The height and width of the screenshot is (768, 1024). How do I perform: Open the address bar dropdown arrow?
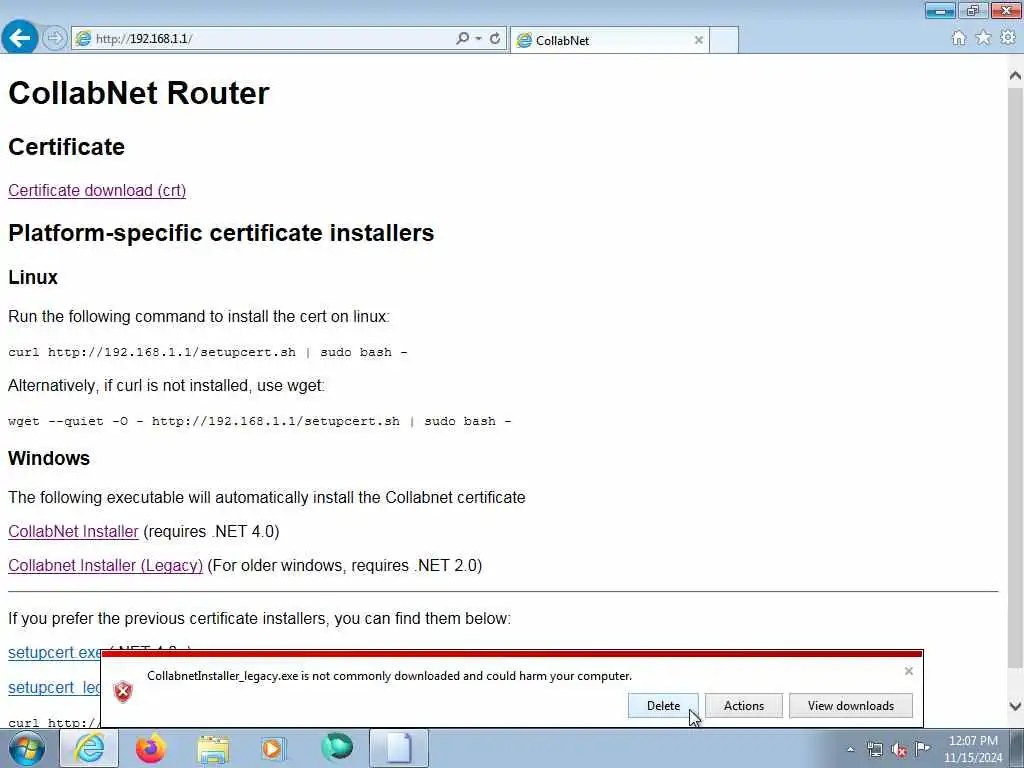(x=479, y=39)
